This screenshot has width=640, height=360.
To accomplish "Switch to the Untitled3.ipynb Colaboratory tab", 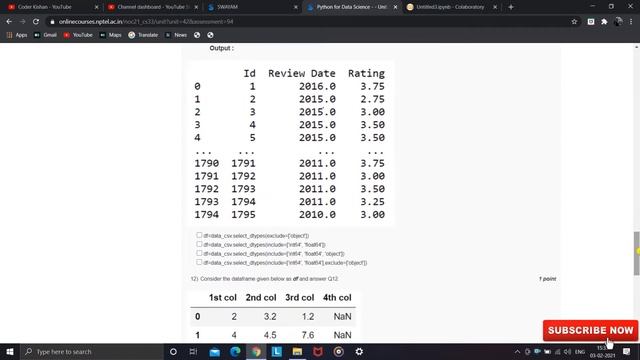I will pos(450,7).
